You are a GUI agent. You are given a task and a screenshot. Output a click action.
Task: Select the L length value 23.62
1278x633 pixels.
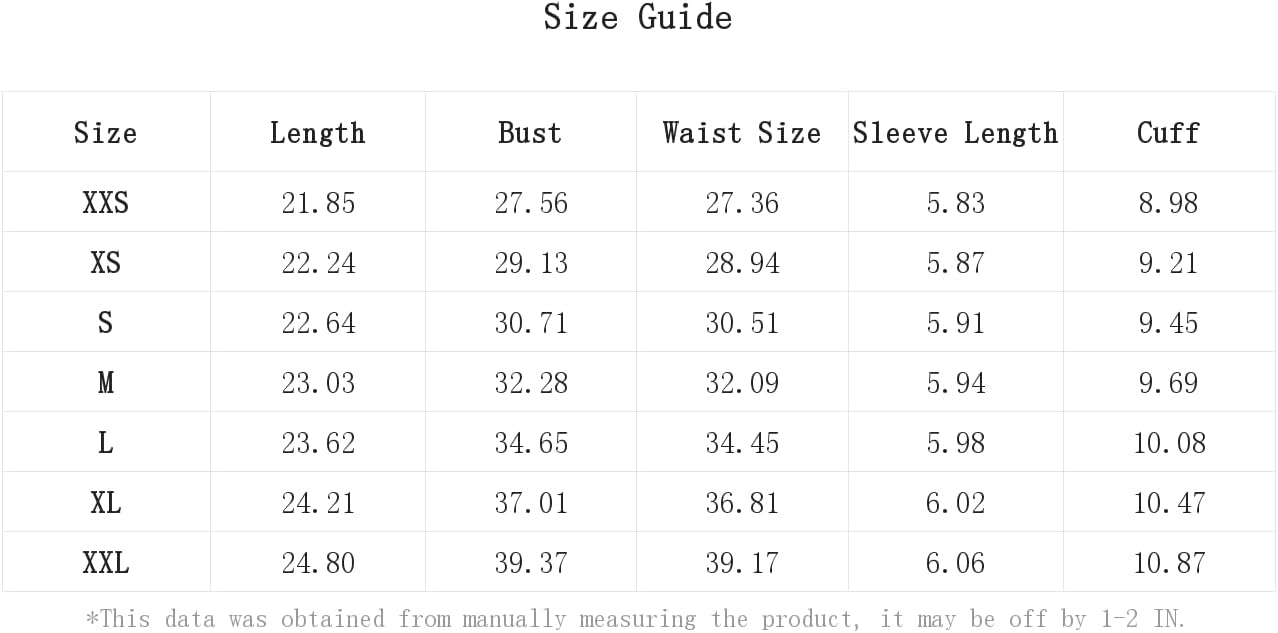(318, 443)
